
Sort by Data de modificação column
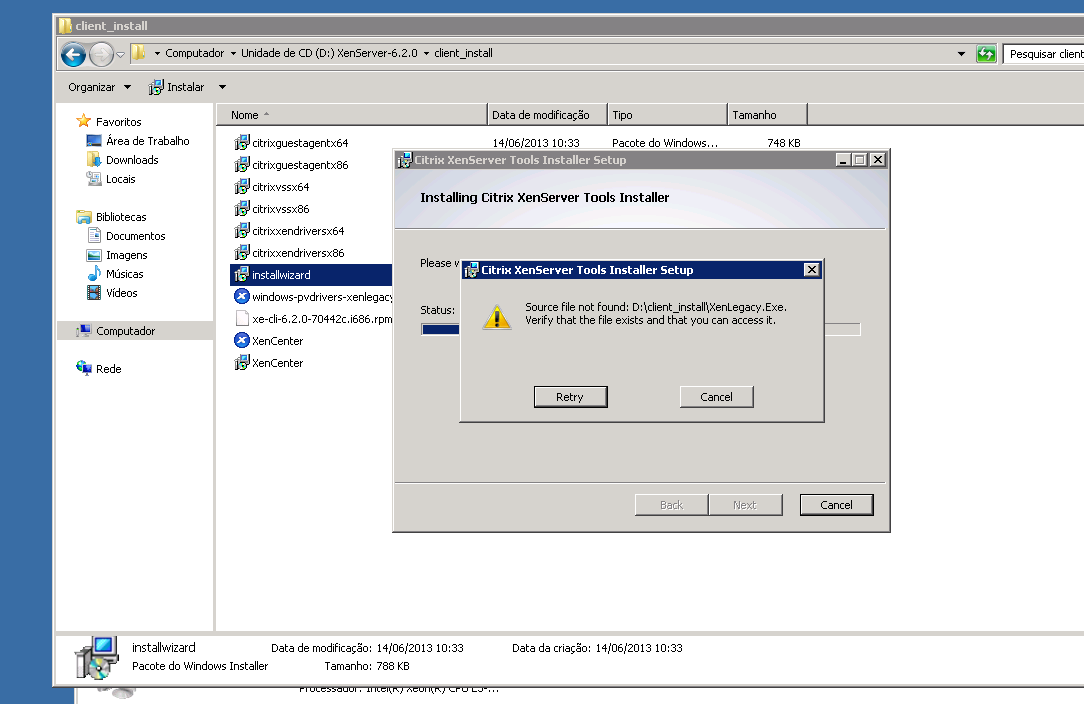coord(546,115)
